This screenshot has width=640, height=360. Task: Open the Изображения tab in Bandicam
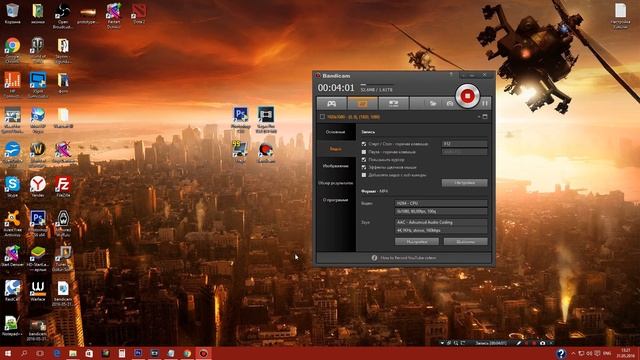(336, 166)
